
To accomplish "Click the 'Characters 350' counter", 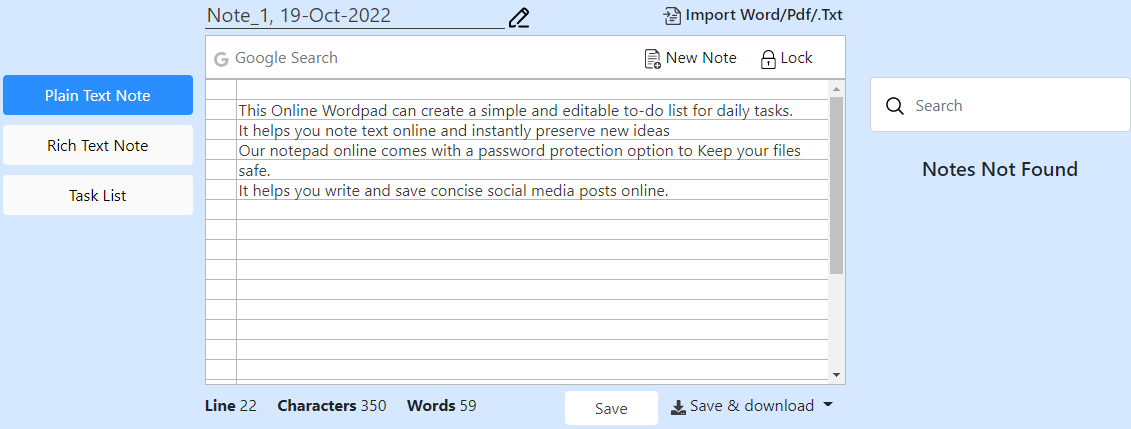I will (x=332, y=406).
